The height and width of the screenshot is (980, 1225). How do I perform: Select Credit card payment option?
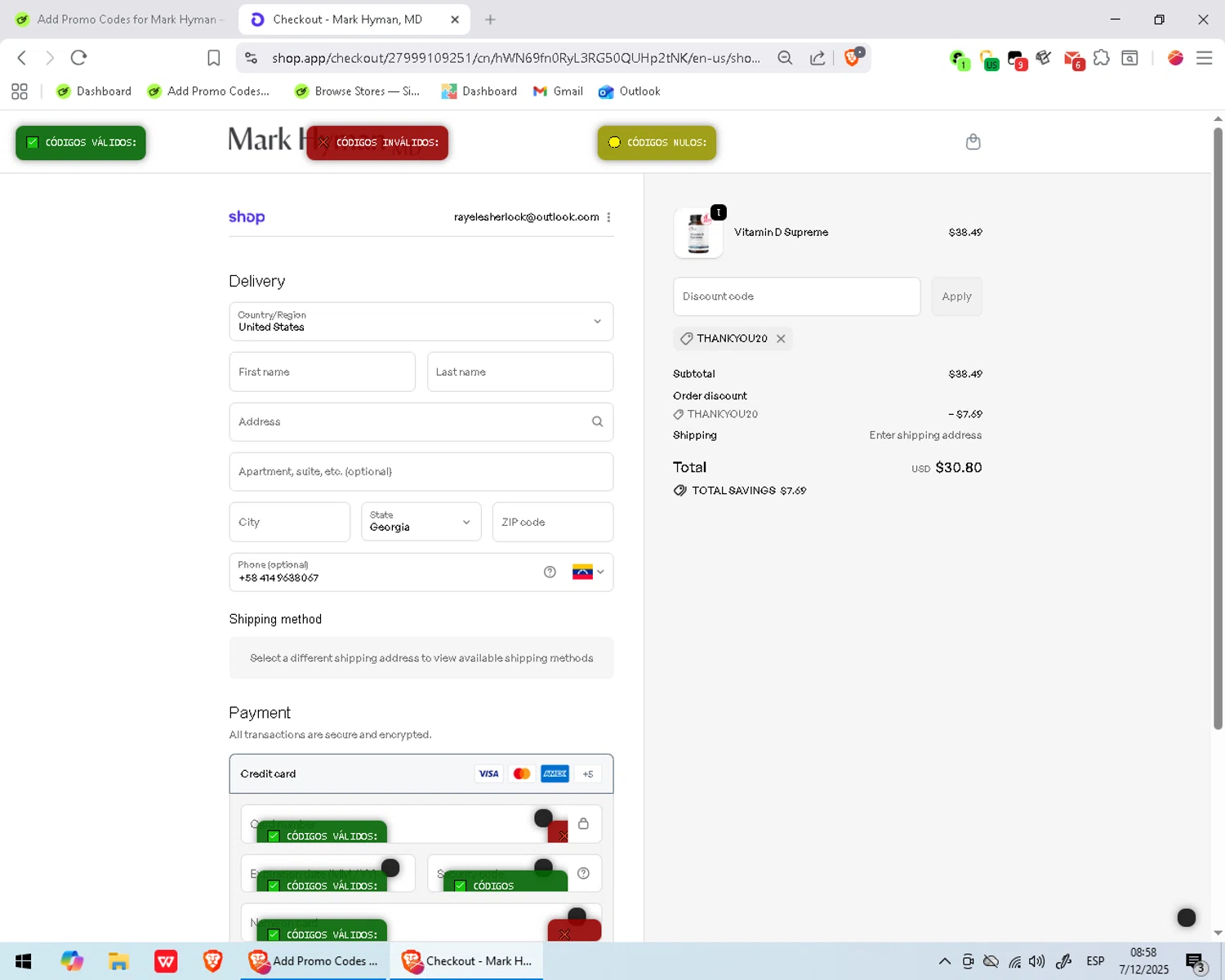pos(421,774)
